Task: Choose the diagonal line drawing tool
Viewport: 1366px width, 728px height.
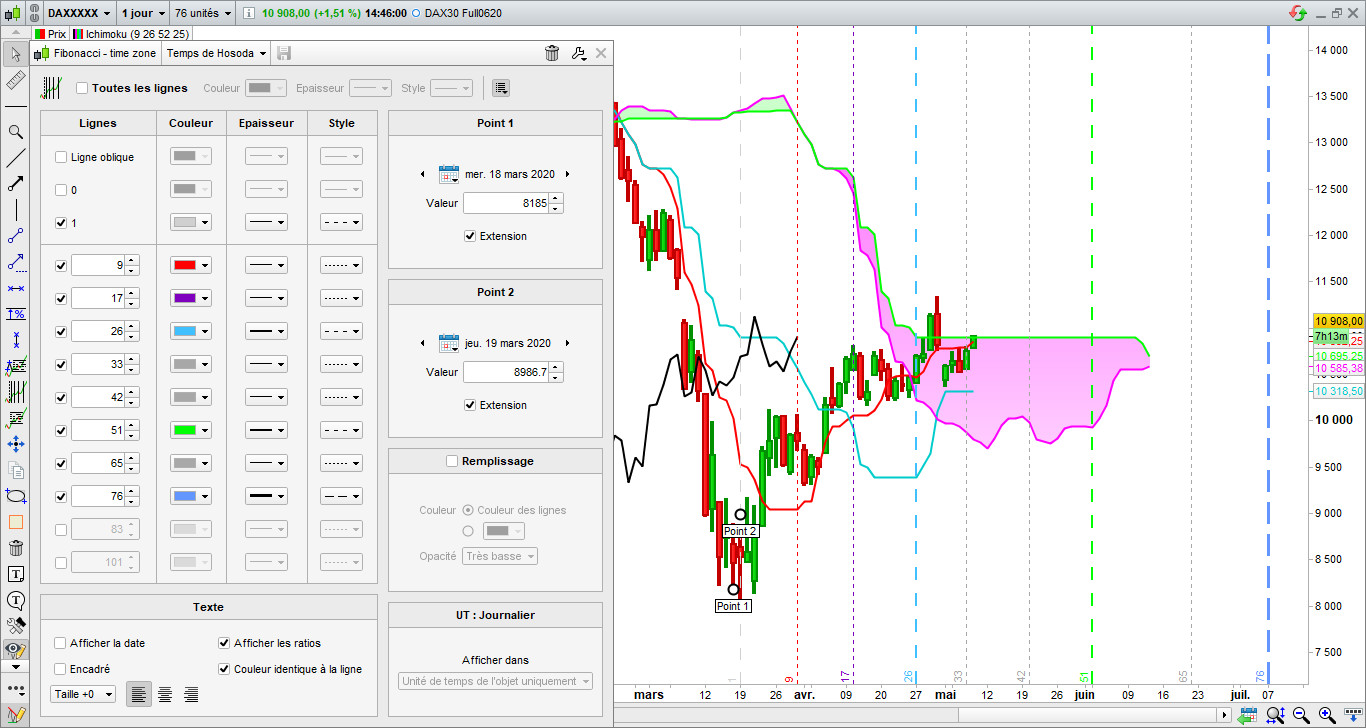Action: pos(16,158)
